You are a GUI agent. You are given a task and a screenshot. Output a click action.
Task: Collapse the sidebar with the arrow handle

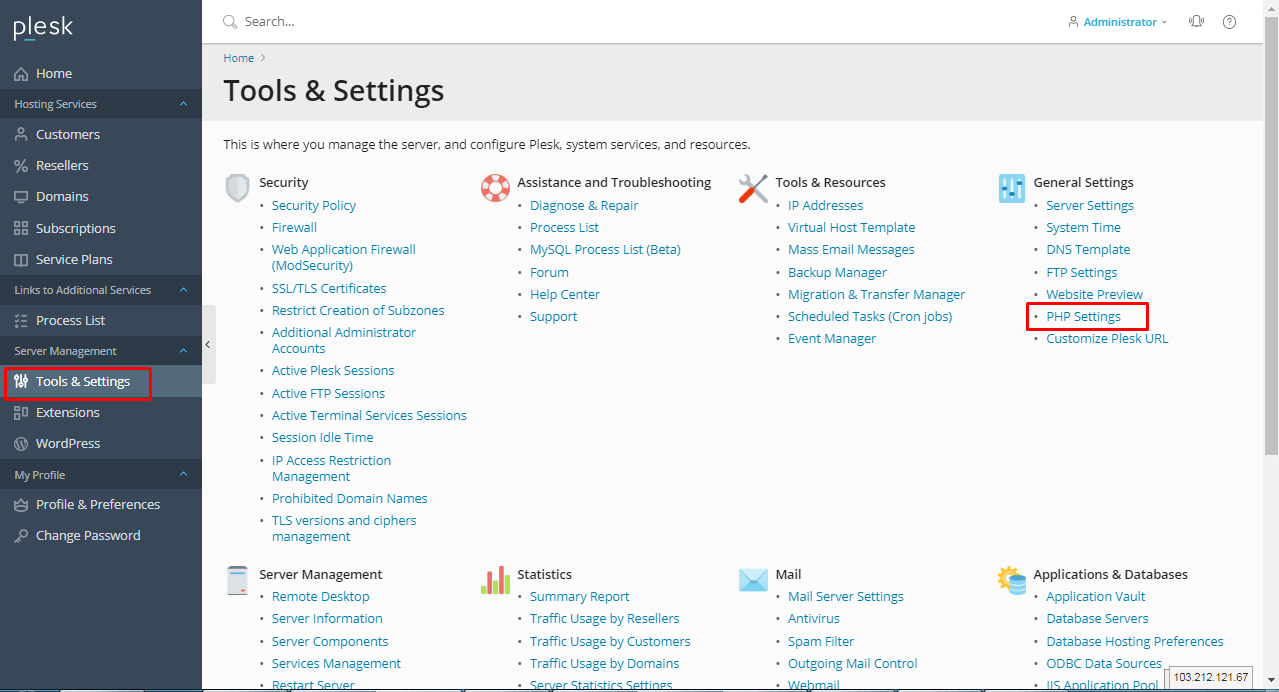(208, 344)
